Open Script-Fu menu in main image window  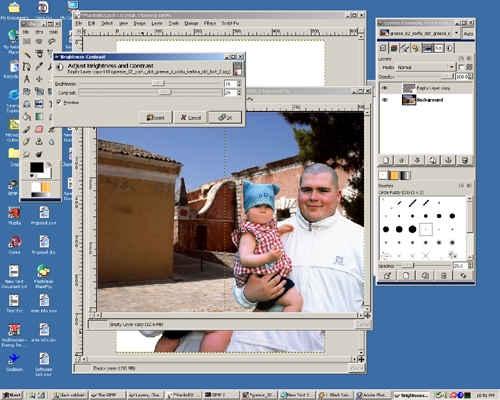(230, 23)
